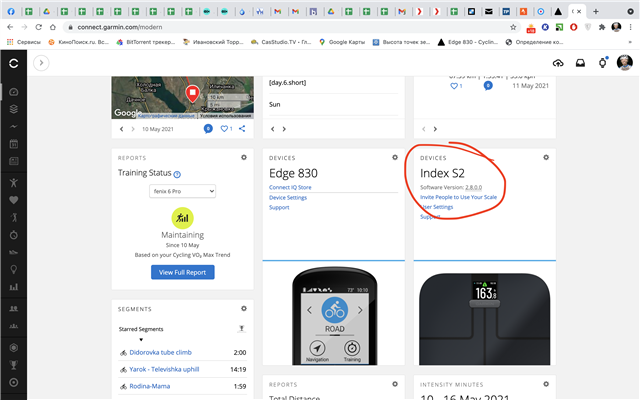Image resolution: width=640 pixels, height=400 pixels.
Task: Go to next activity on 10 May card
Action: tap(133, 129)
